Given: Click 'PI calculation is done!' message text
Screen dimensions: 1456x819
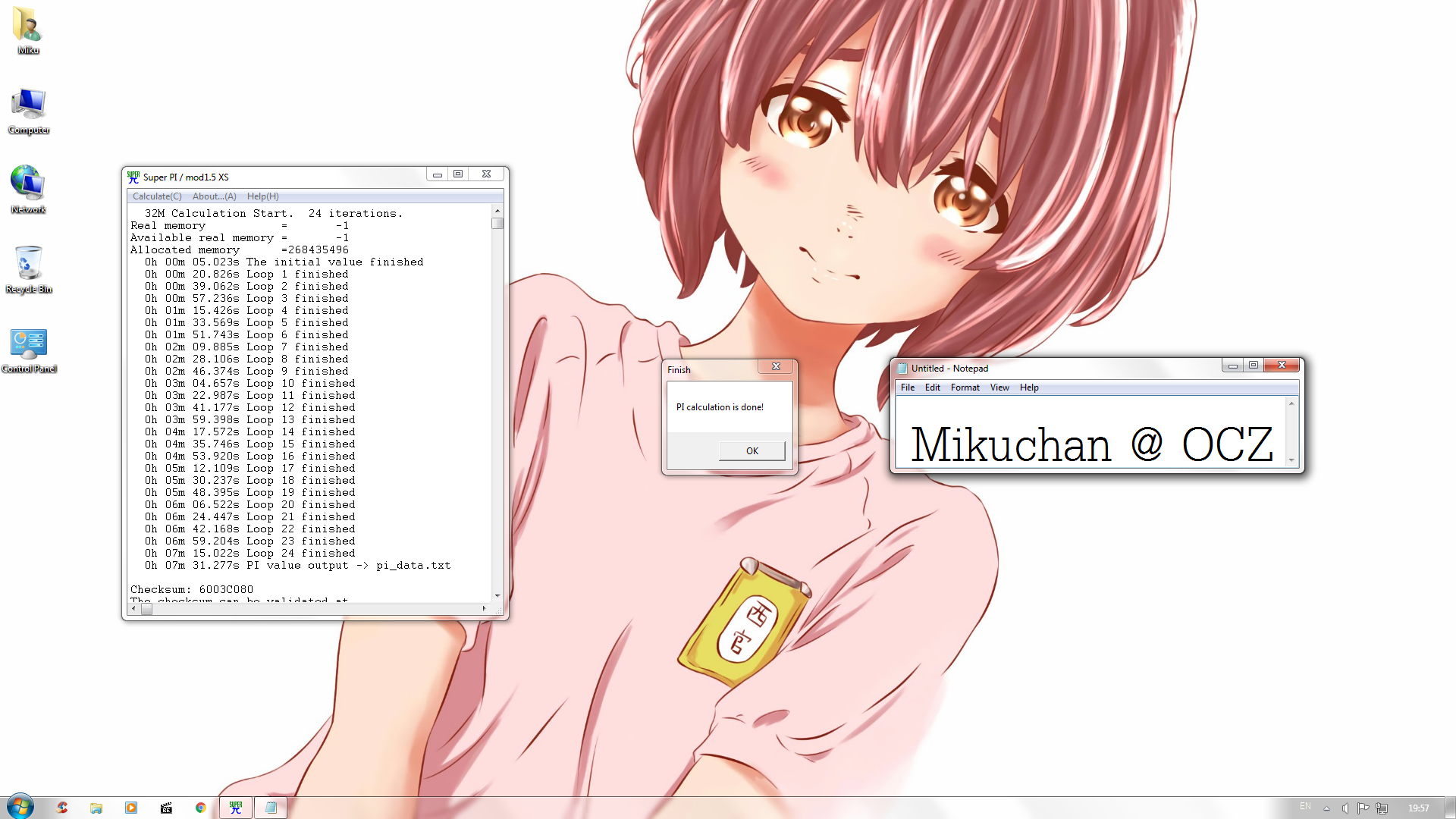Looking at the screenshot, I should (x=720, y=407).
